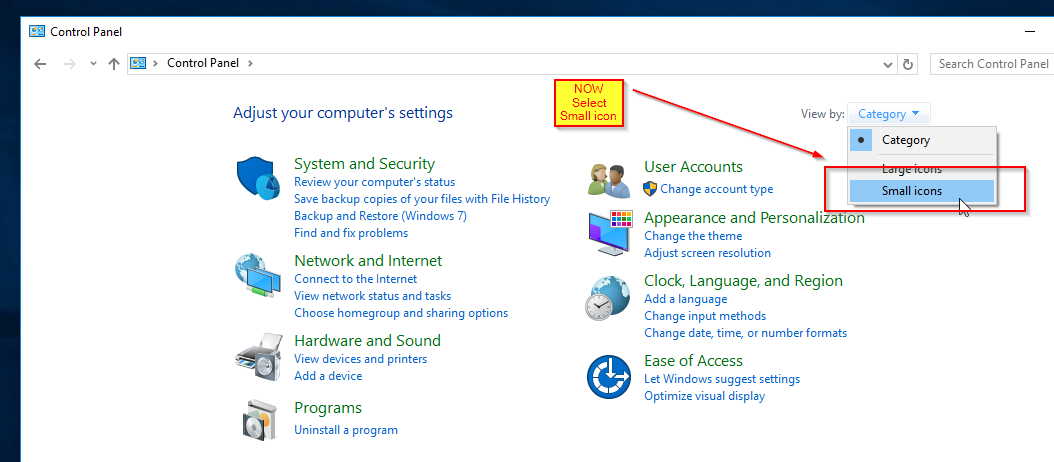Image resolution: width=1054 pixels, height=462 pixels.
Task: Click the shield icon beside Change account type
Action: pyautogui.click(x=650, y=189)
